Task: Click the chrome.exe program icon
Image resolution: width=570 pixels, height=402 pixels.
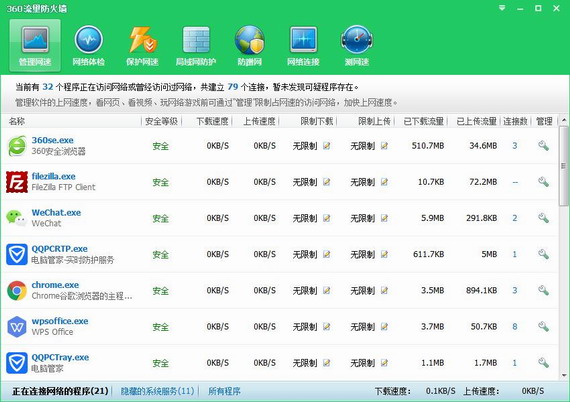Action: [17, 290]
